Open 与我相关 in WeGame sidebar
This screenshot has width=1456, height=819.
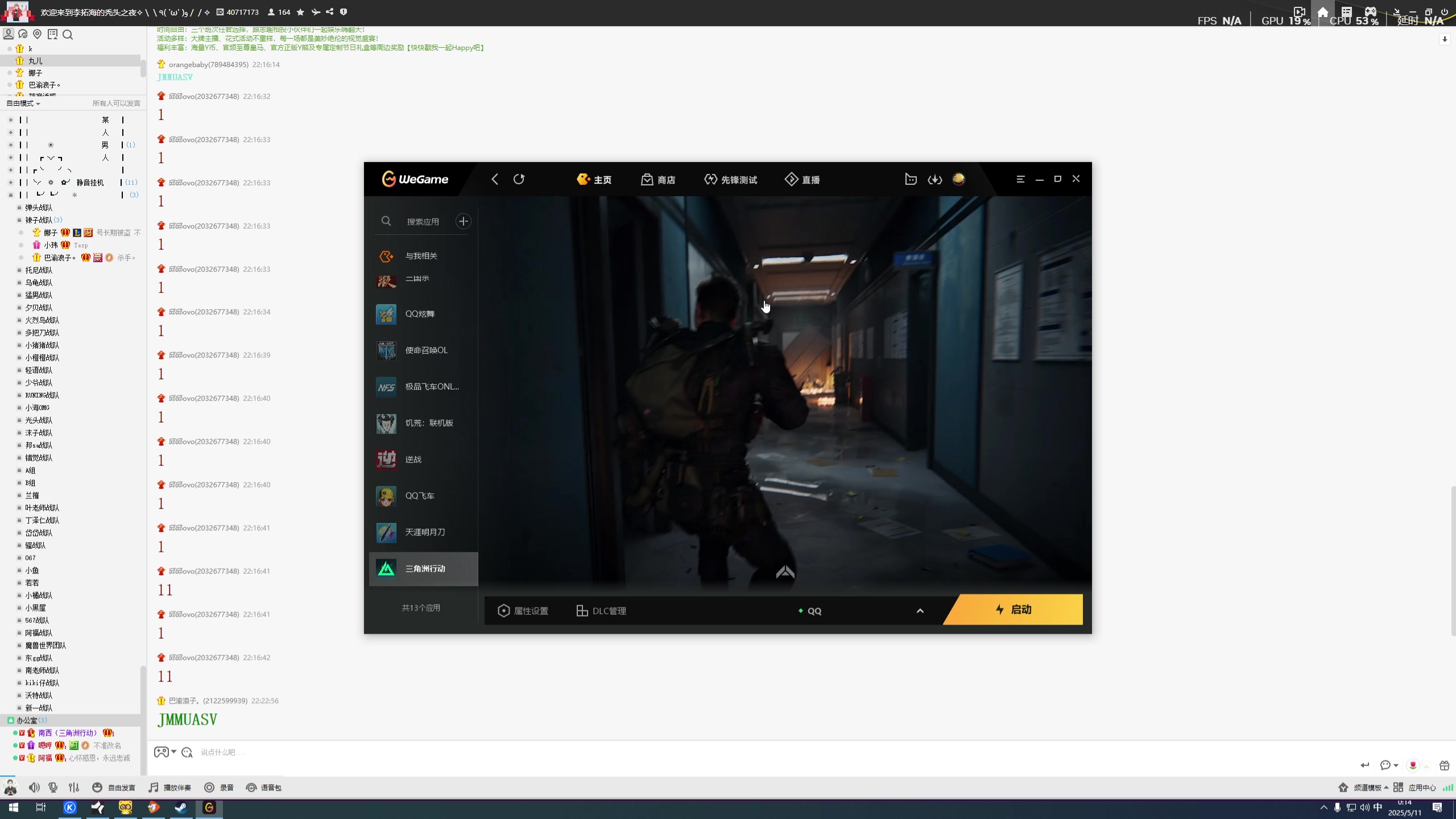click(424, 256)
